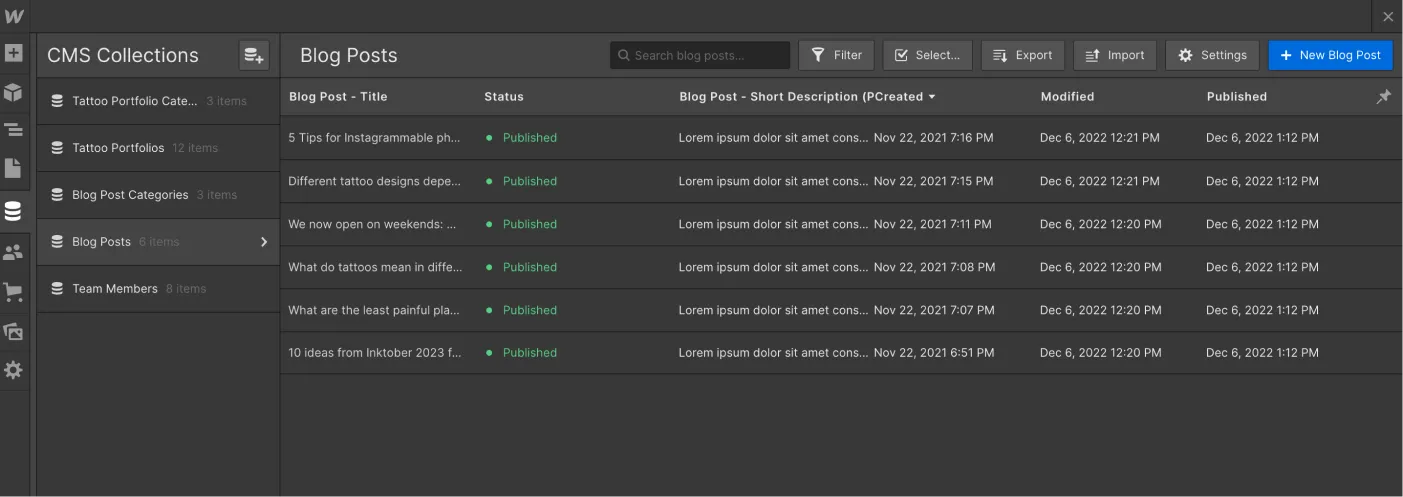Sort by Status column header
1403x497 pixels.
tap(504, 97)
